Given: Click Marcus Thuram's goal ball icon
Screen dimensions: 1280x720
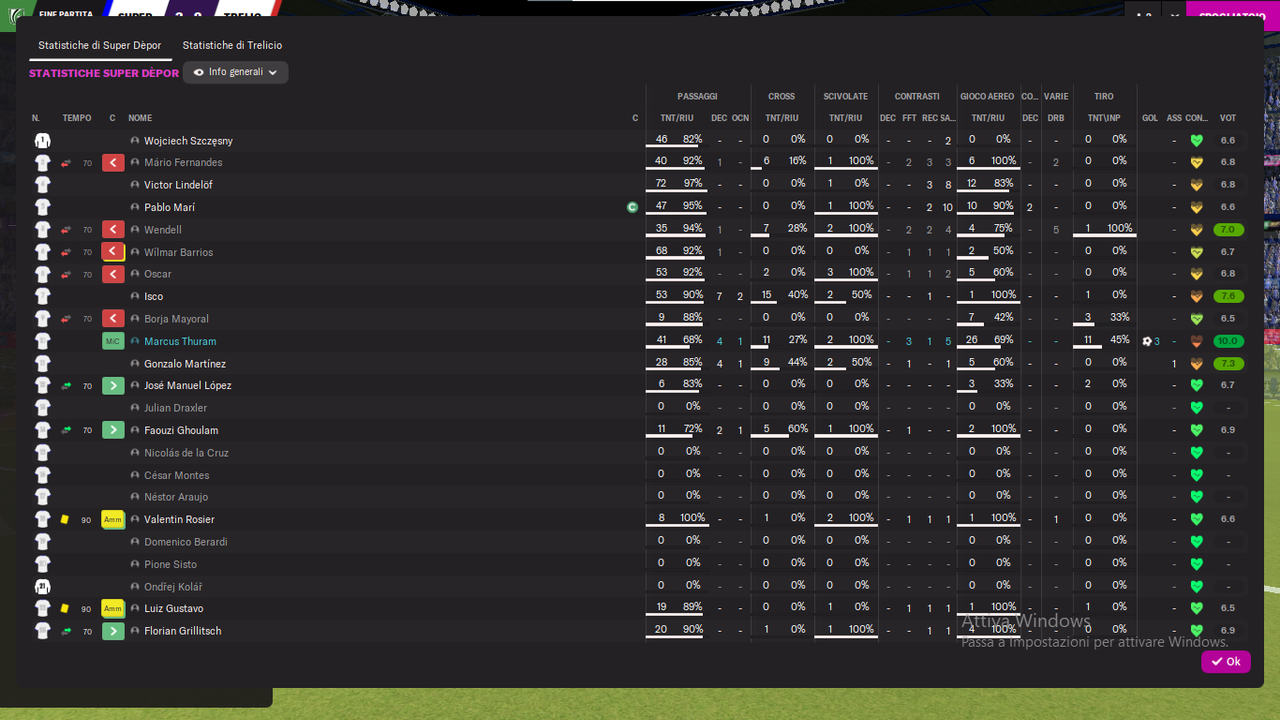Looking at the screenshot, I should (1147, 341).
